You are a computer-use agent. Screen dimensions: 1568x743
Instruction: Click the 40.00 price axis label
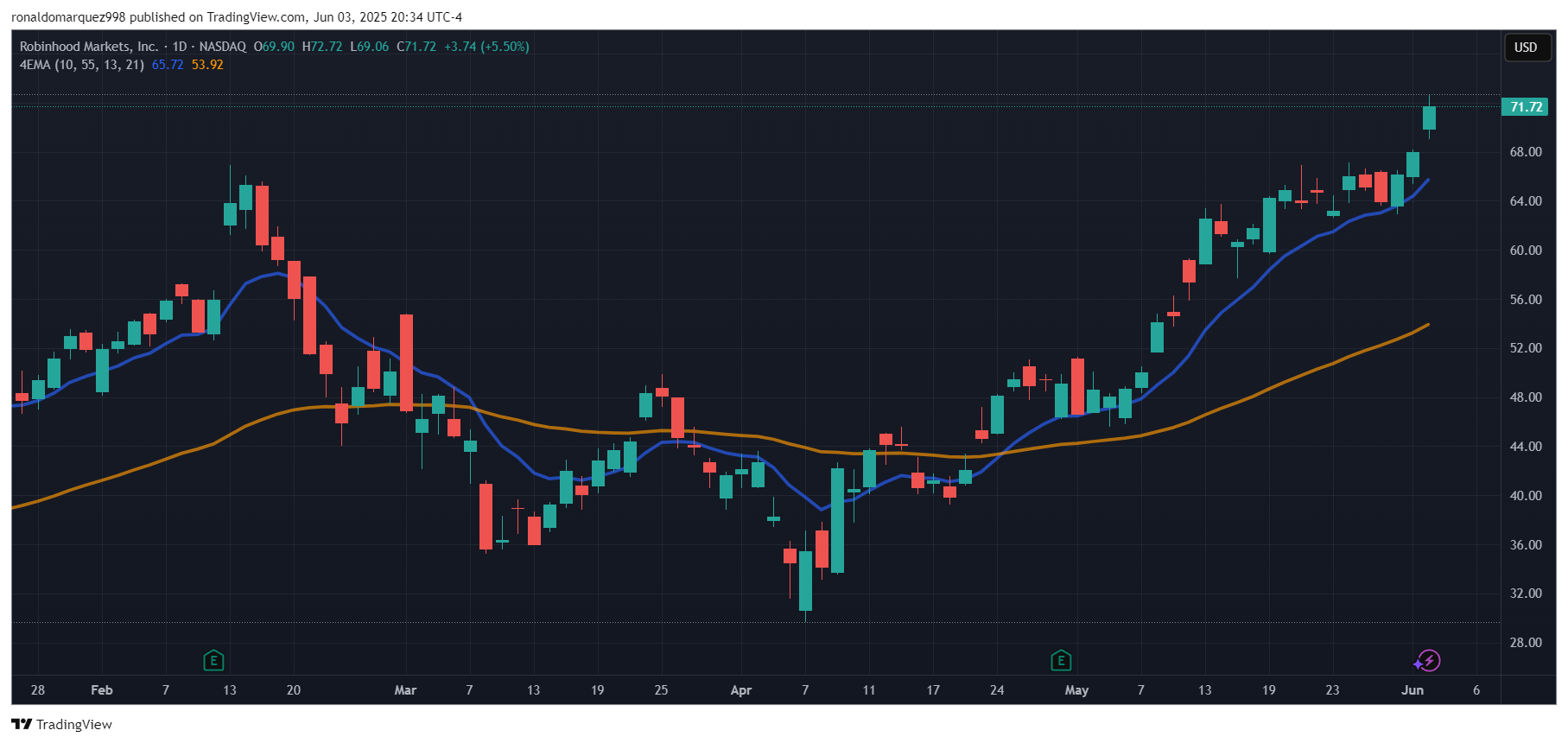[1526, 496]
